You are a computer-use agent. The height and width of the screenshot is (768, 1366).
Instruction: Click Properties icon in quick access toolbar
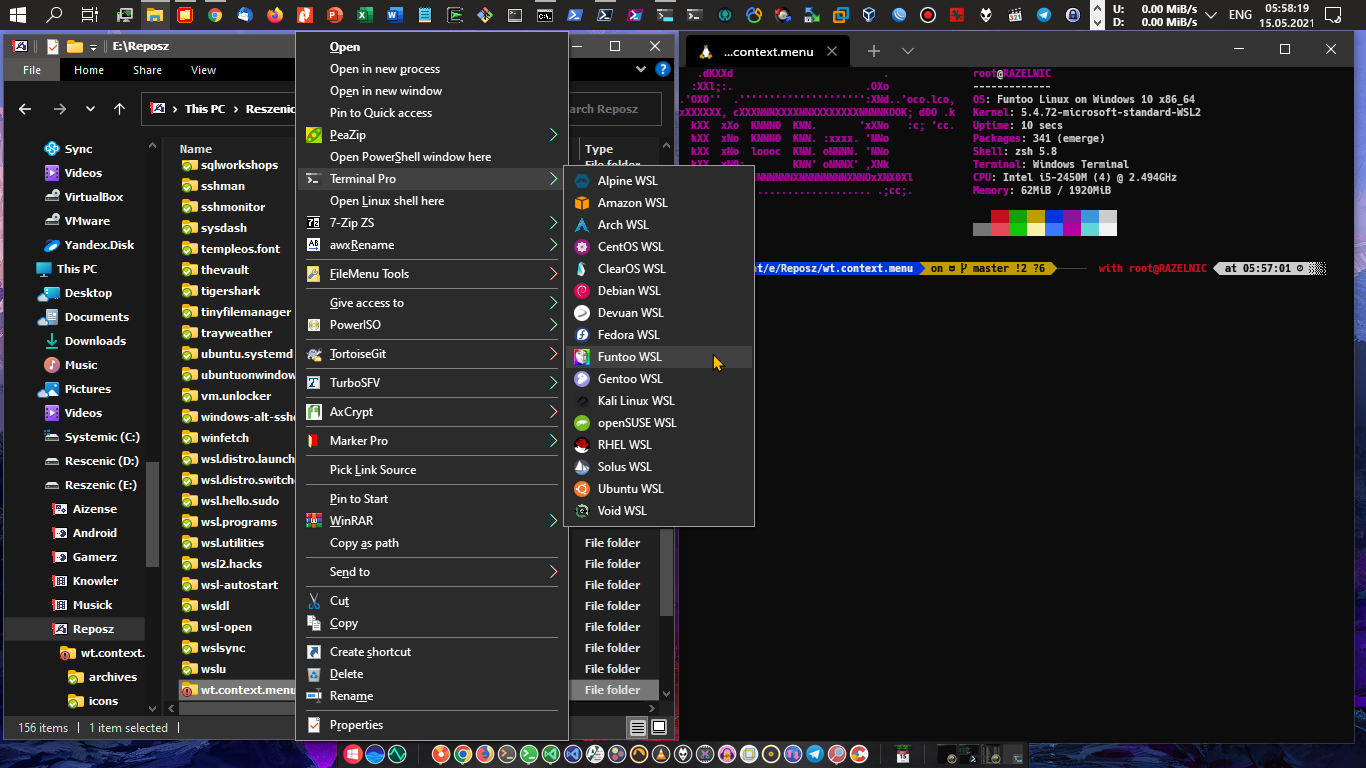(53, 46)
